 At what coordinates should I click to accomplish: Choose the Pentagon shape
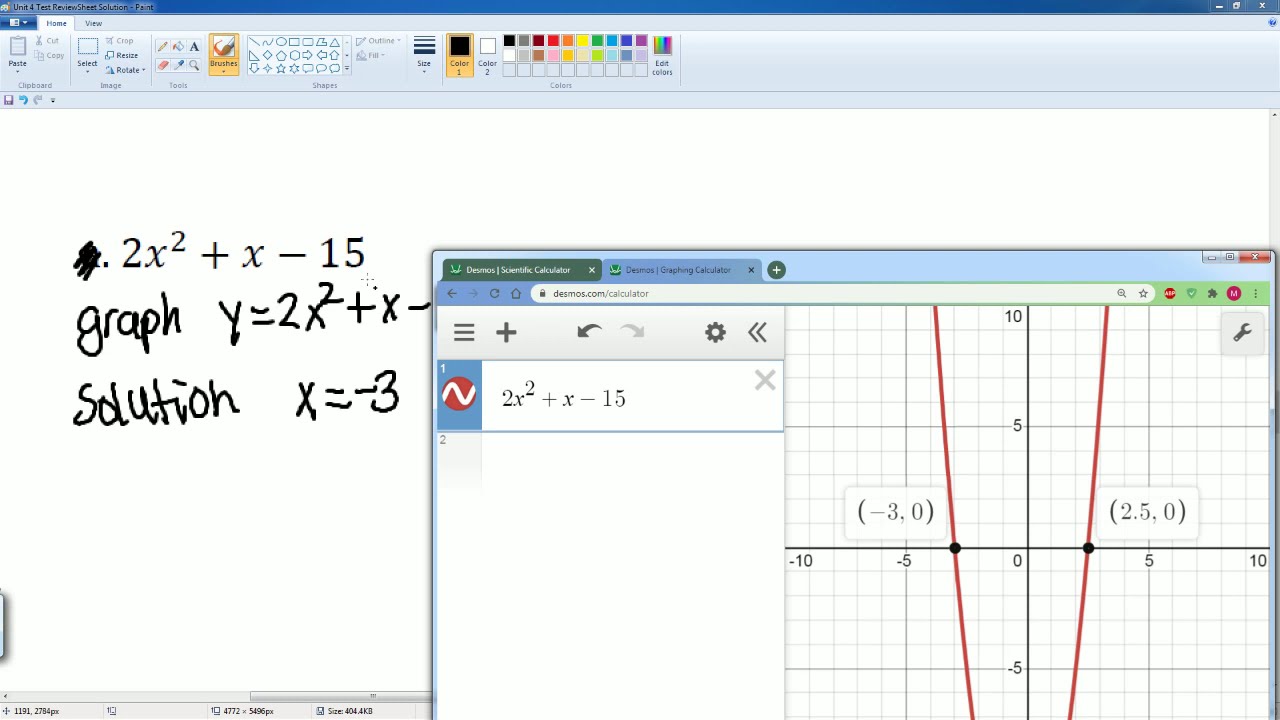pyautogui.click(x=281, y=55)
